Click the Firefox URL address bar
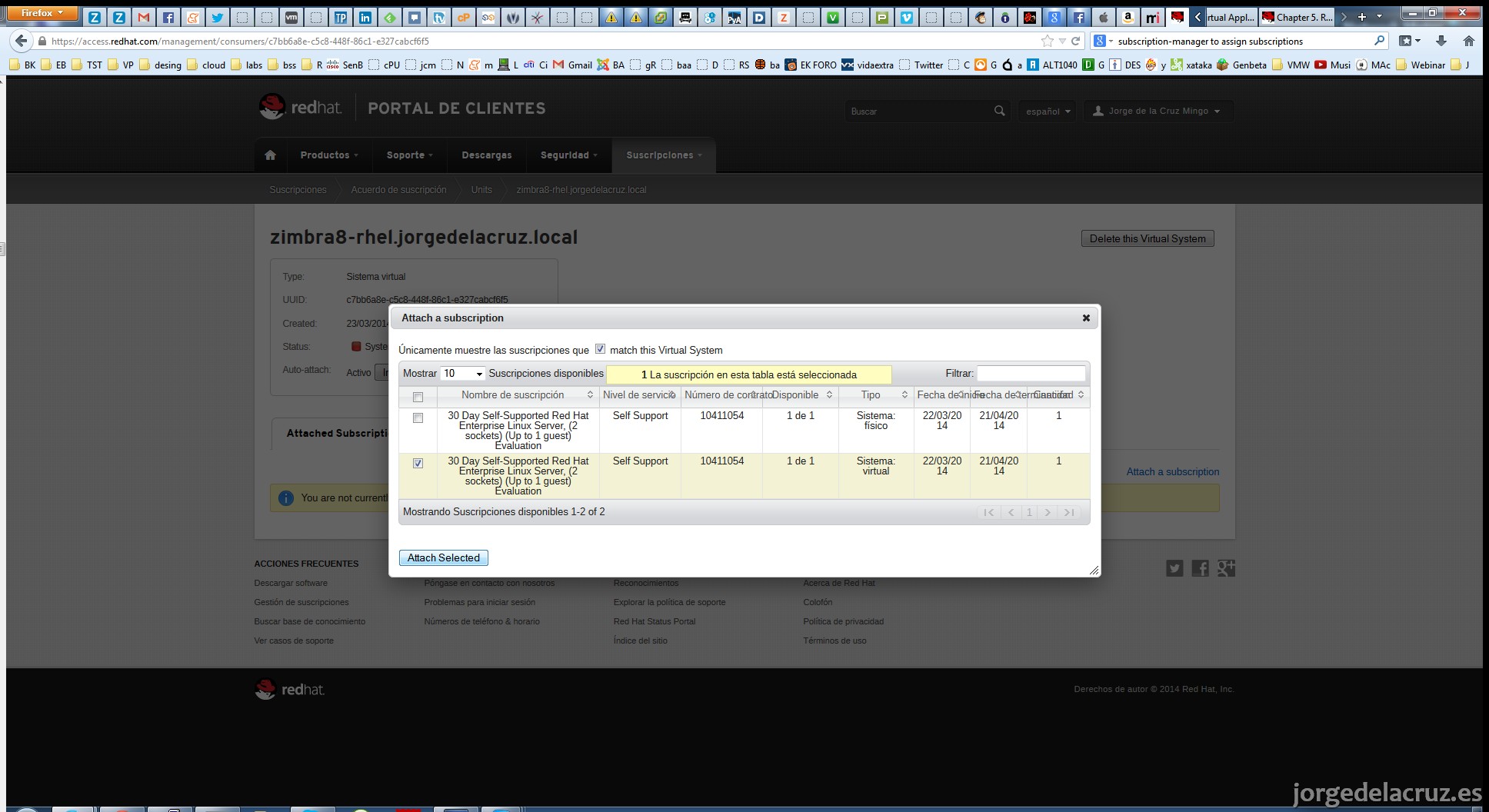The width and height of the screenshot is (1489, 812). click(x=538, y=41)
